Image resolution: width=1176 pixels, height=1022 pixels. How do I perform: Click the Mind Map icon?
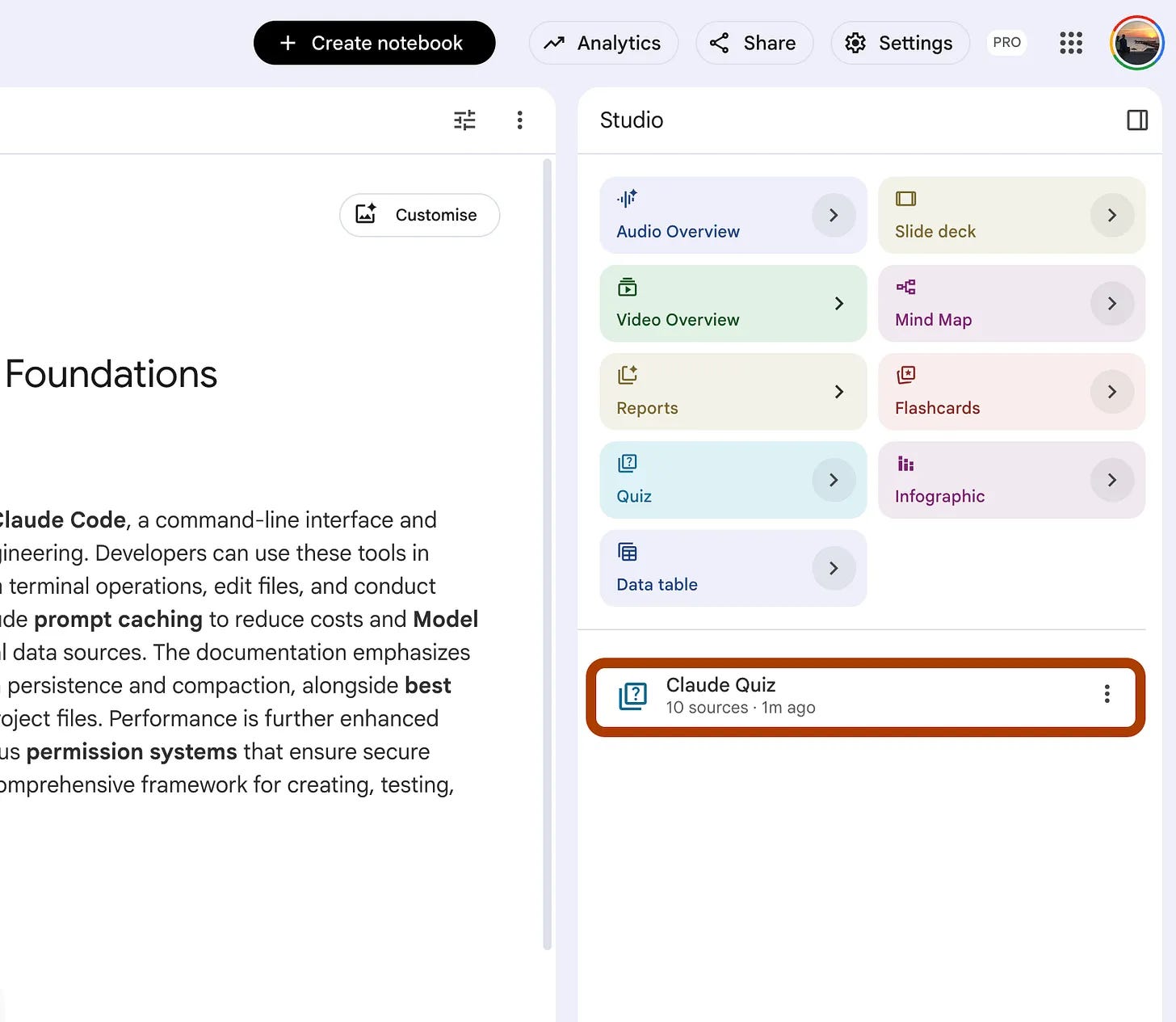(x=905, y=287)
